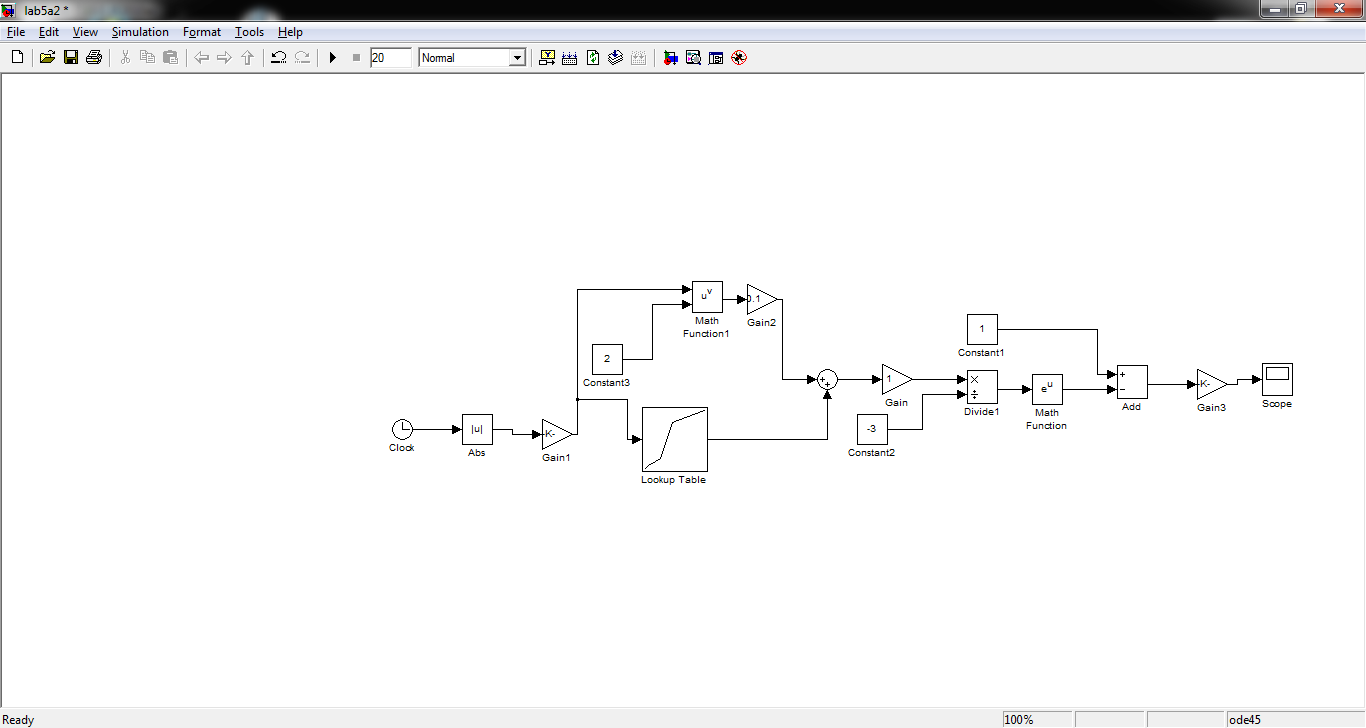The width and height of the screenshot is (1366, 728).
Task: Open the Debug icon in toolbar
Action: coord(739,58)
